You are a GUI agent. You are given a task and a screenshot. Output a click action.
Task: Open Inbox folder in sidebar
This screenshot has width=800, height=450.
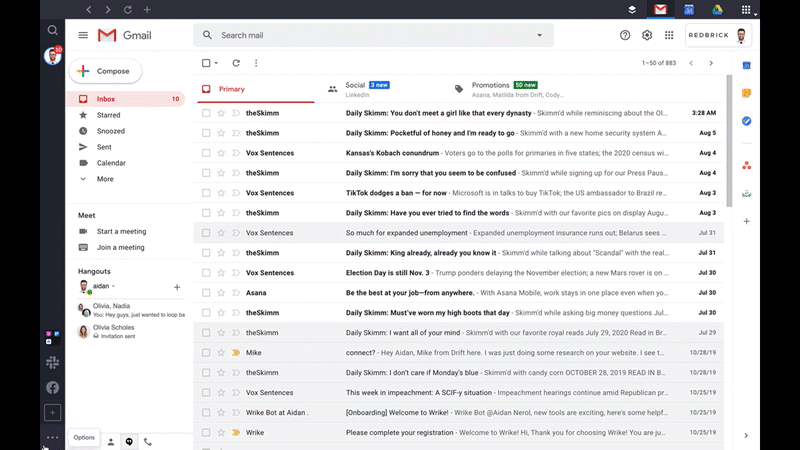point(126,99)
